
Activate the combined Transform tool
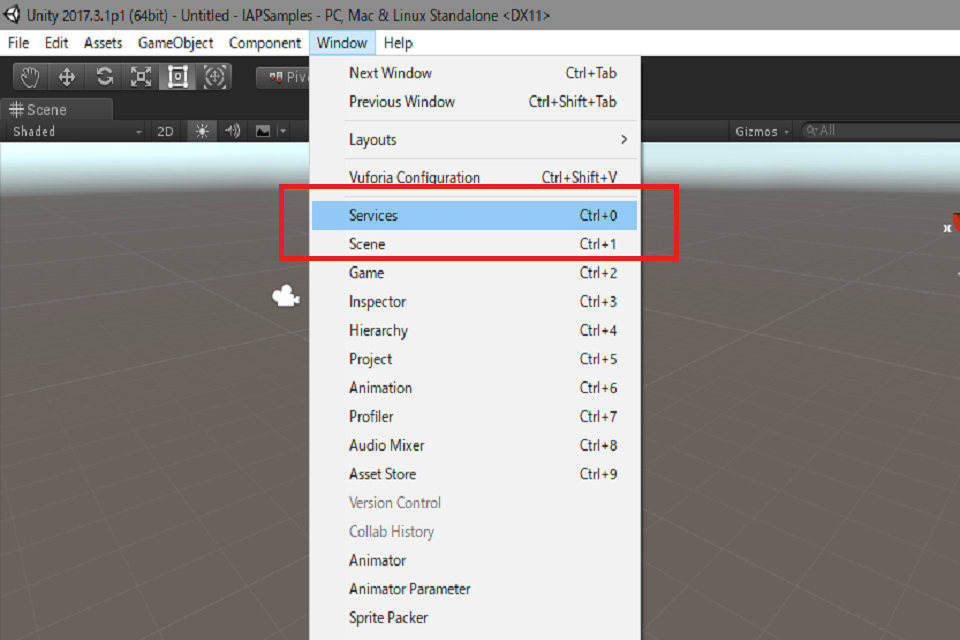pyautogui.click(x=214, y=76)
